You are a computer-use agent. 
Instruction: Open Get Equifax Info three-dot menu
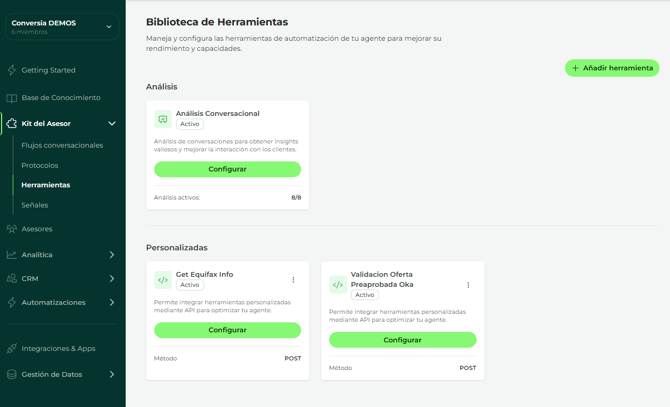[293, 280]
